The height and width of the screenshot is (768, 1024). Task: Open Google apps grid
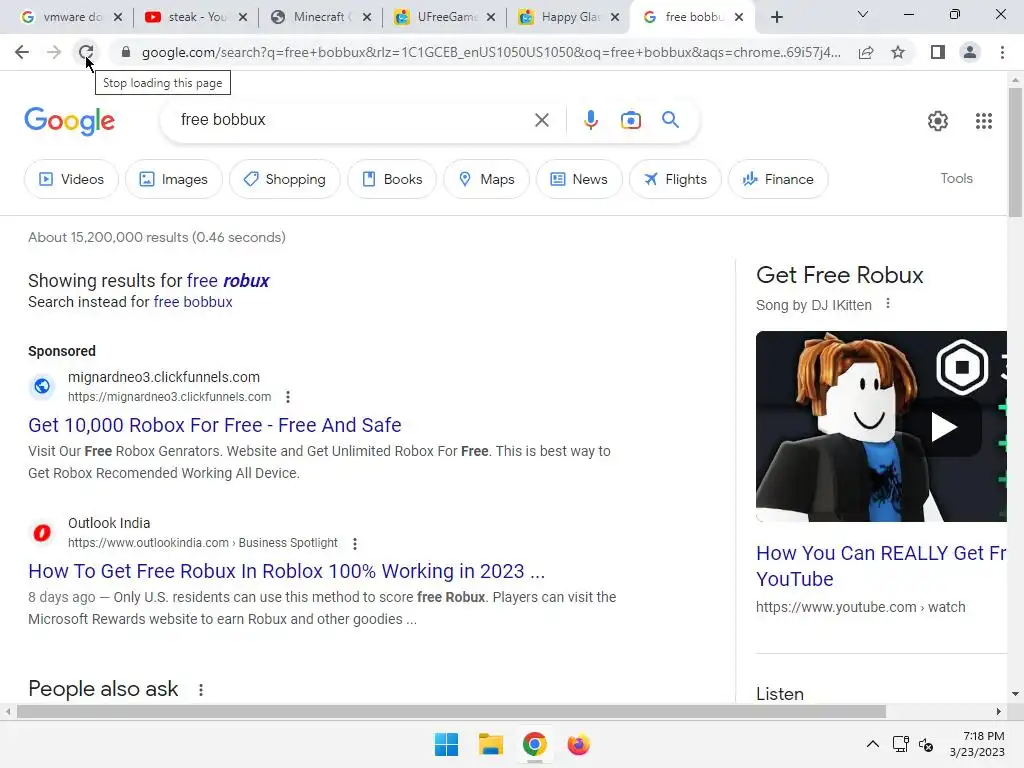click(x=984, y=121)
